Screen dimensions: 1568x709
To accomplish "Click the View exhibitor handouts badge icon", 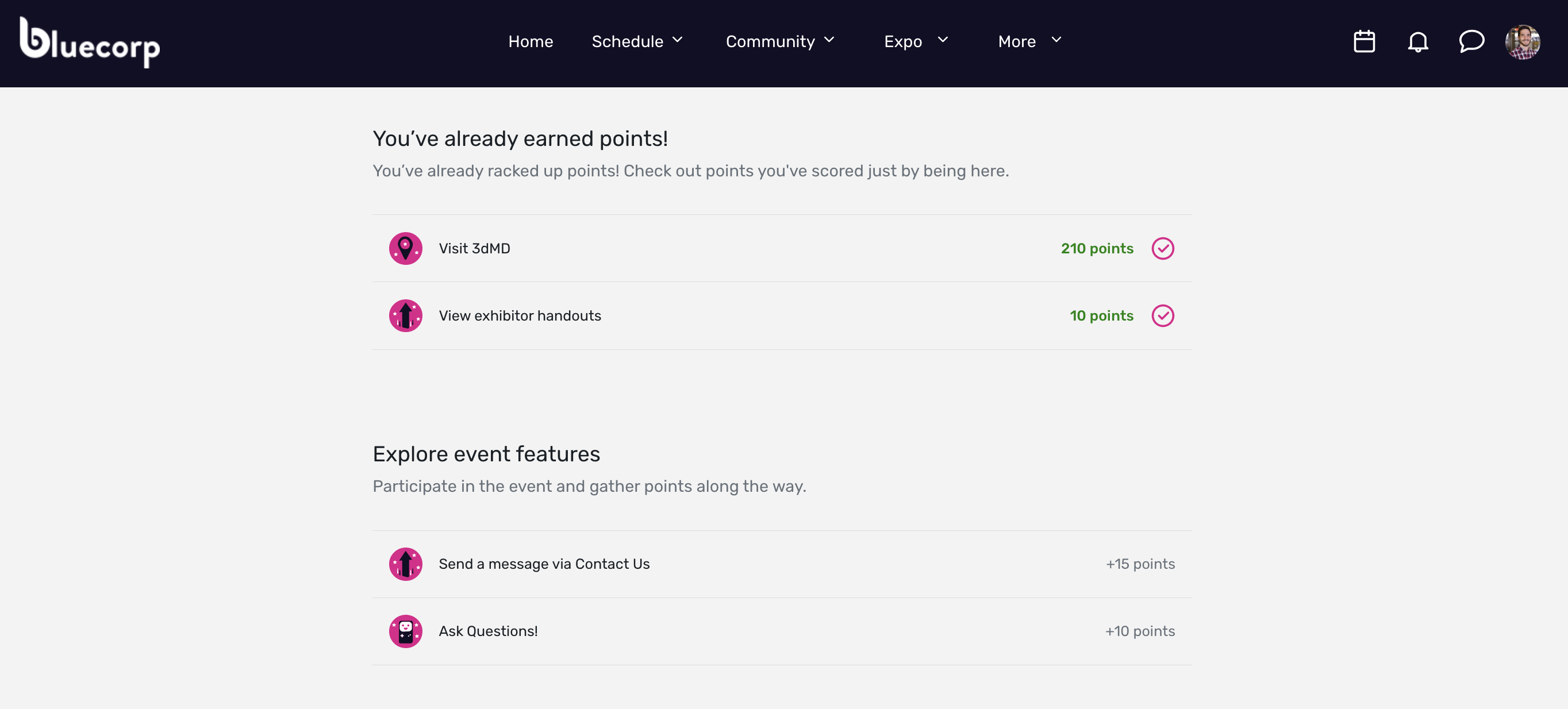I will click(x=405, y=315).
